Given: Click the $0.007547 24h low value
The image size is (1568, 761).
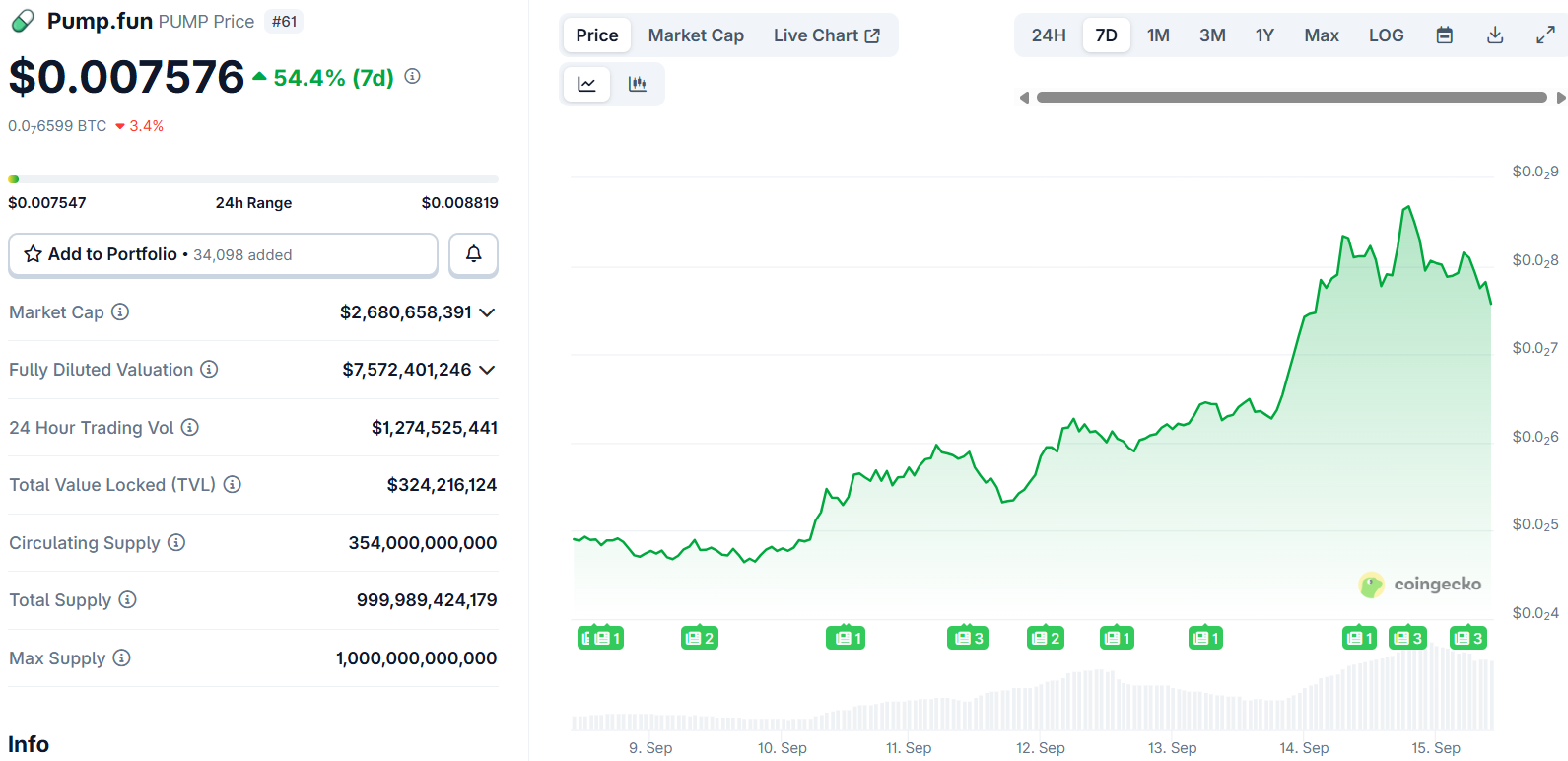Looking at the screenshot, I should click(47, 203).
